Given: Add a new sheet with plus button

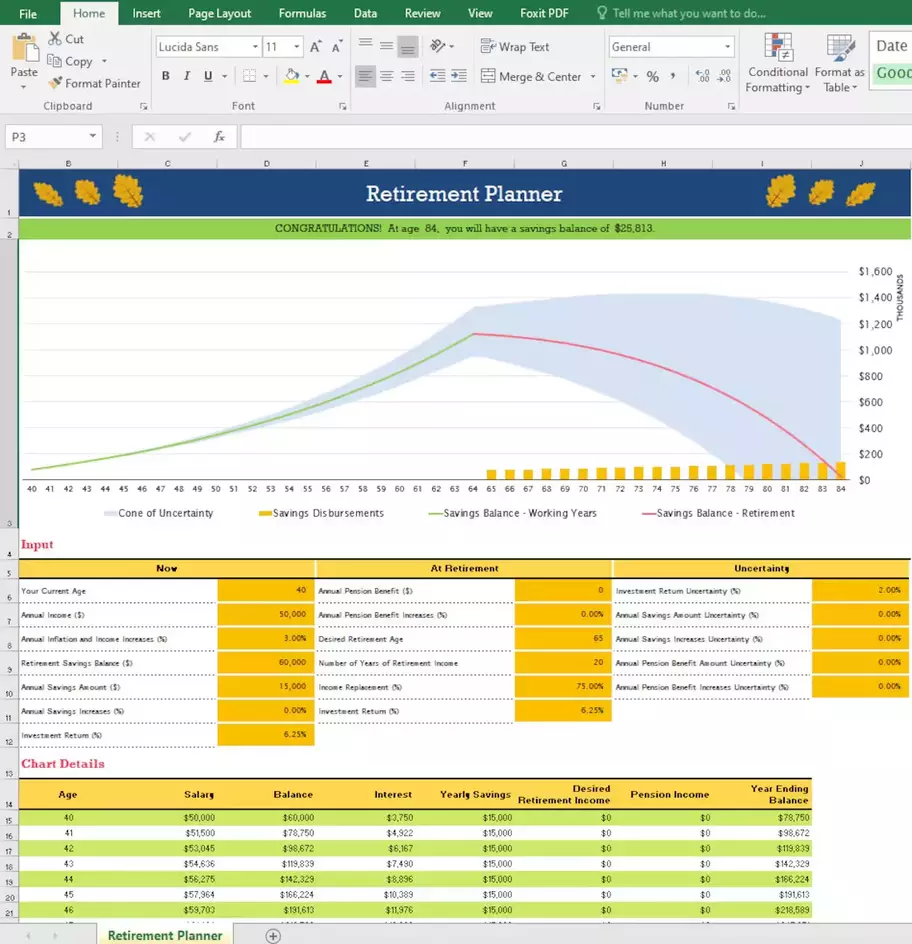Looking at the screenshot, I should (272, 935).
